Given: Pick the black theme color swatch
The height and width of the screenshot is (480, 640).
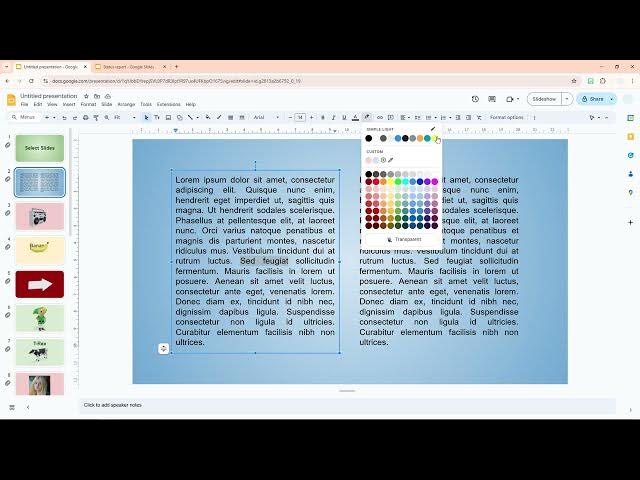Looking at the screenshot, I should [x=369, y=138].
